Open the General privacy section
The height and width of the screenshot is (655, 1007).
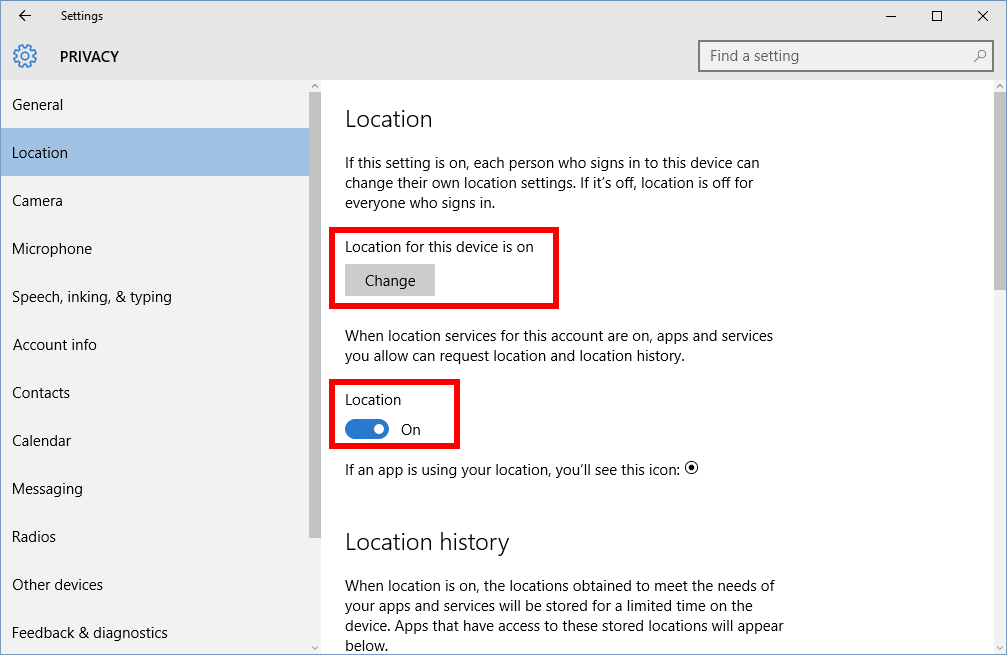38,105
